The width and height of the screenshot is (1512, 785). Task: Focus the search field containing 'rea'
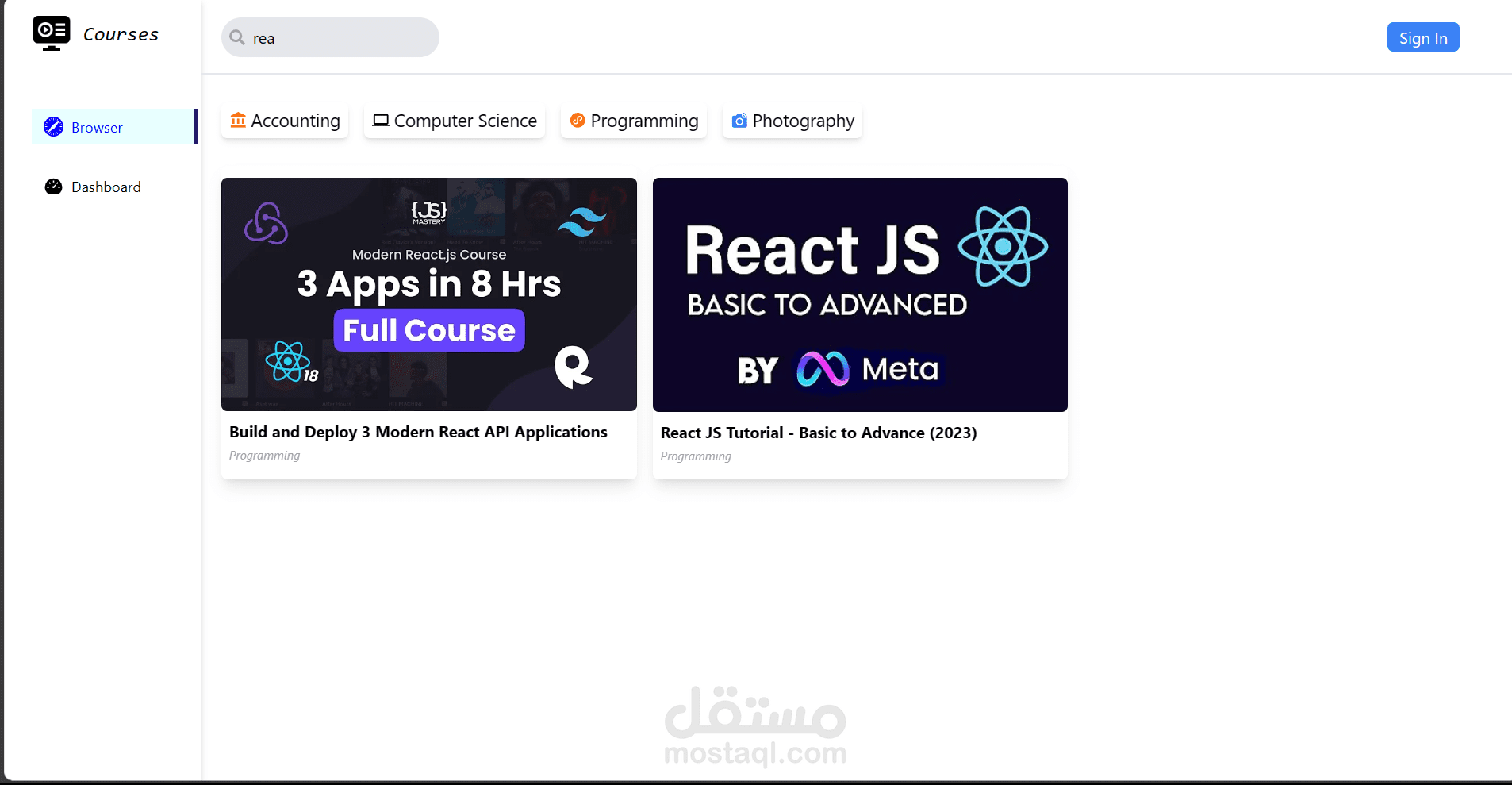pos(330,37)
